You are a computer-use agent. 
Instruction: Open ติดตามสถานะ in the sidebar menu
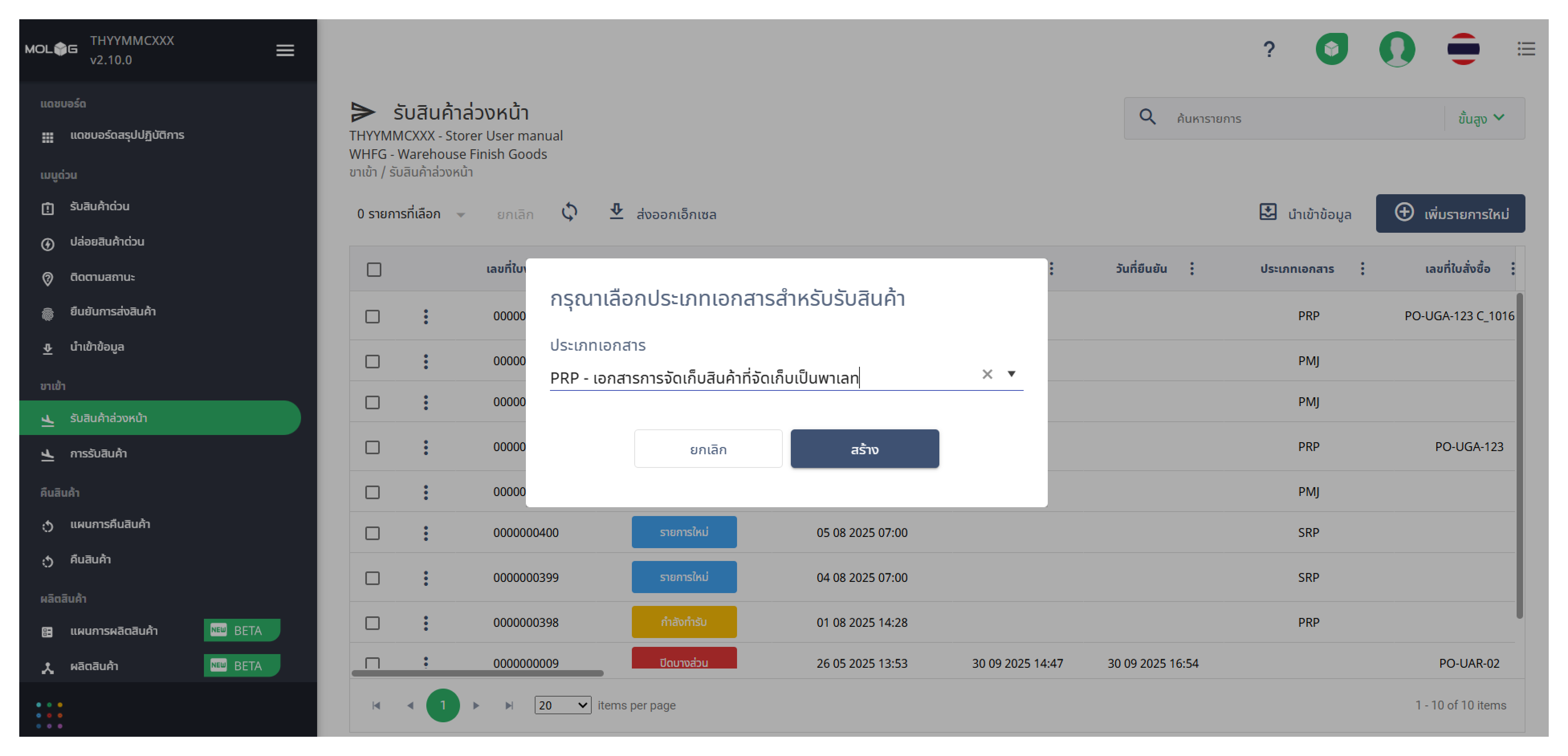pyautogui.click(x=102, y=277)
